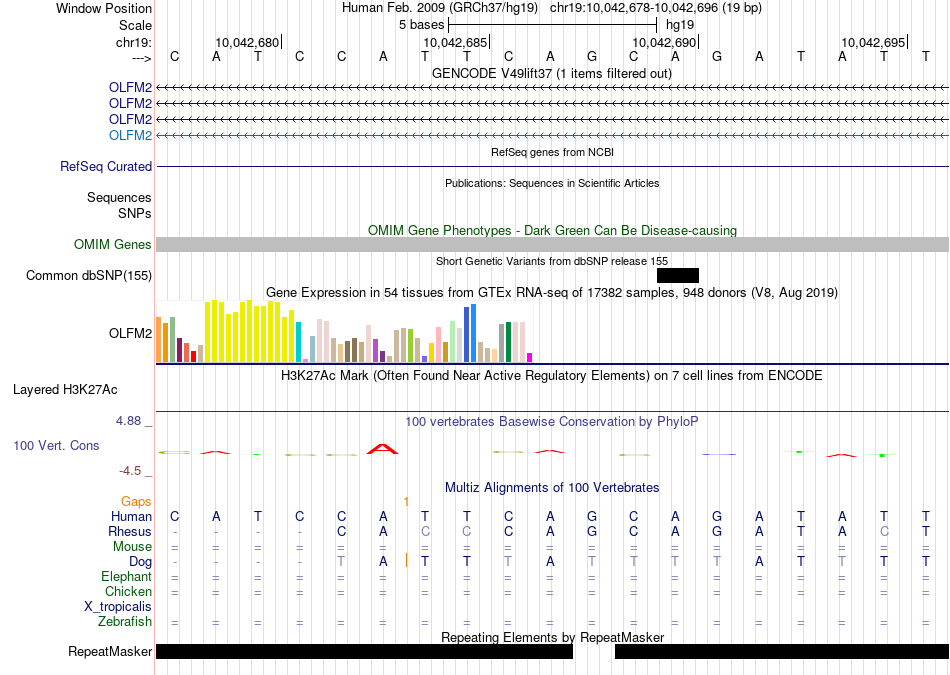
Task: Click the Human species label
Action: (131, 516)
